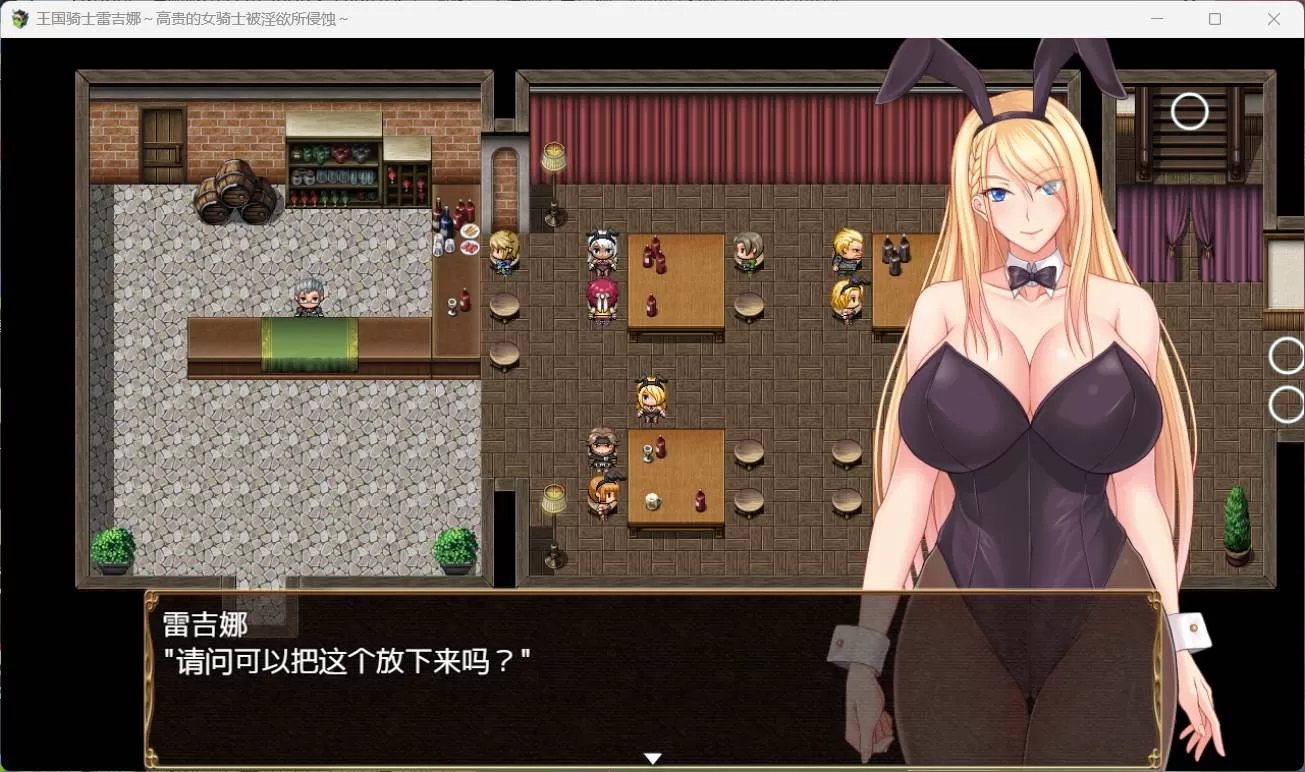1305x772 pixels.
Task: Click the stacked wooden barrels
Action: 235,191
